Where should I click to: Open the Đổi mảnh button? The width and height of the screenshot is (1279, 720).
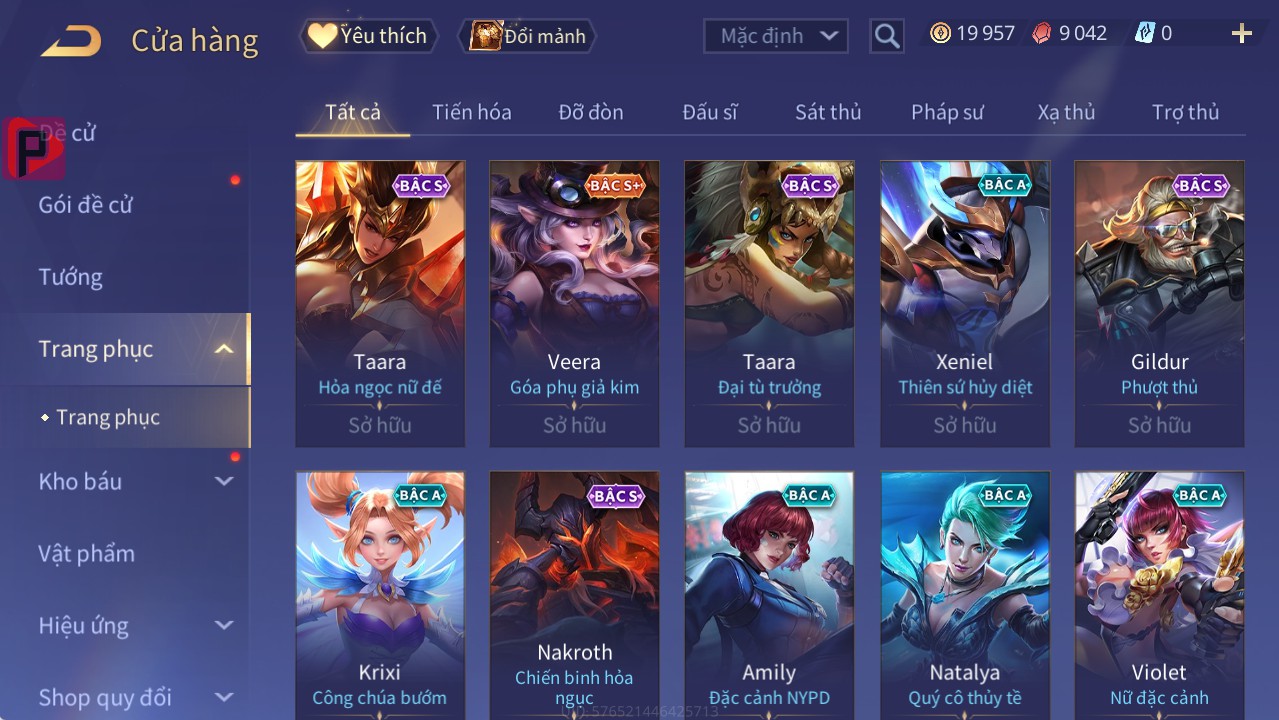[526, 36]
